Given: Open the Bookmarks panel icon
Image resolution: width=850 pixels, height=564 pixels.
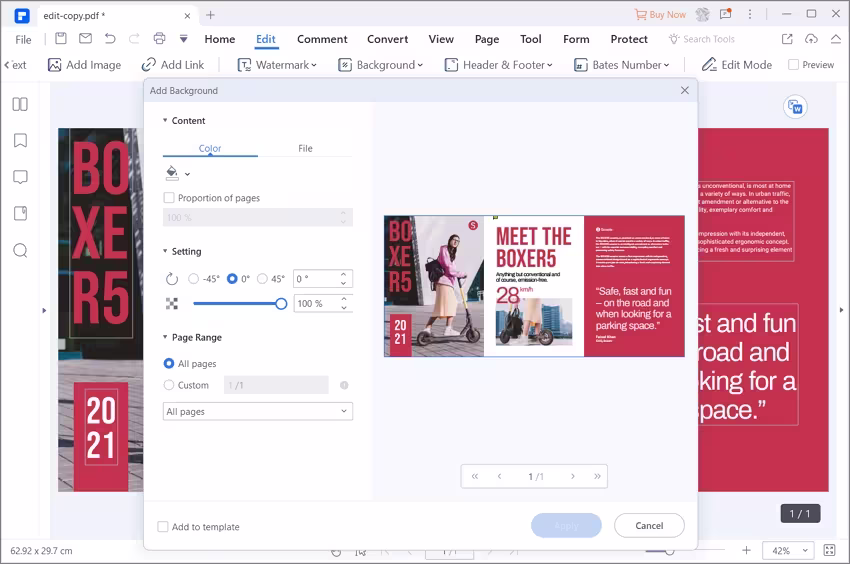Looking at the screenshot, I should pyautogui.click(x=20, y=140).
